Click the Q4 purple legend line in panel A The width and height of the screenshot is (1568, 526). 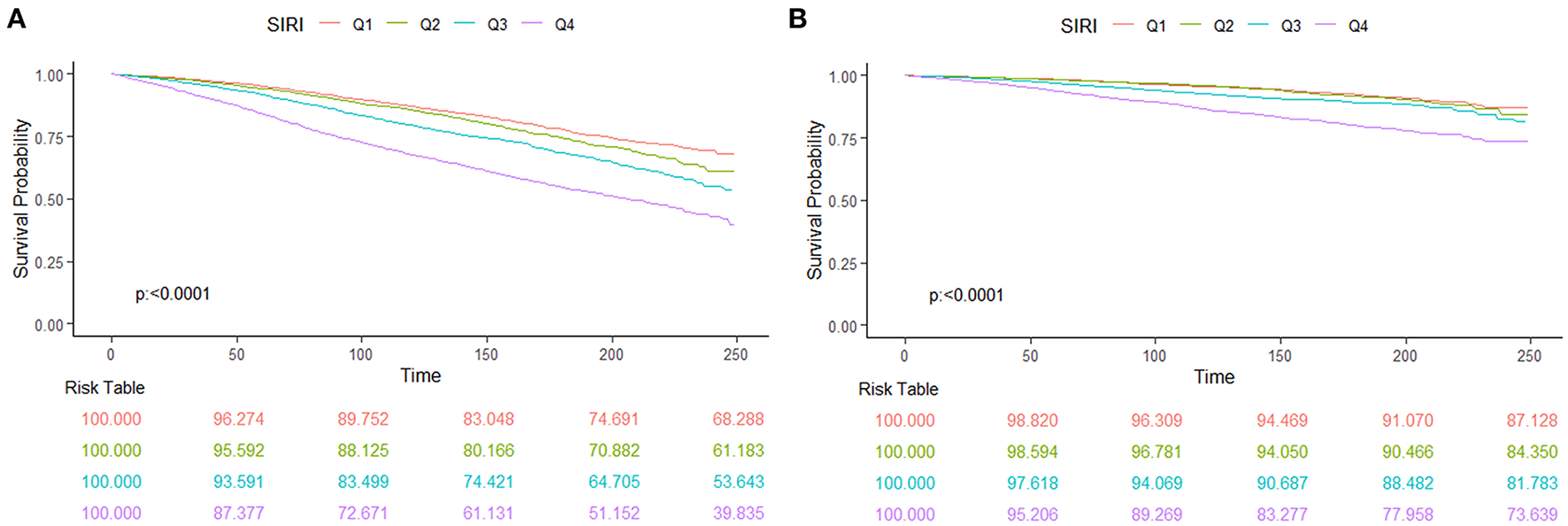(532, 25)
